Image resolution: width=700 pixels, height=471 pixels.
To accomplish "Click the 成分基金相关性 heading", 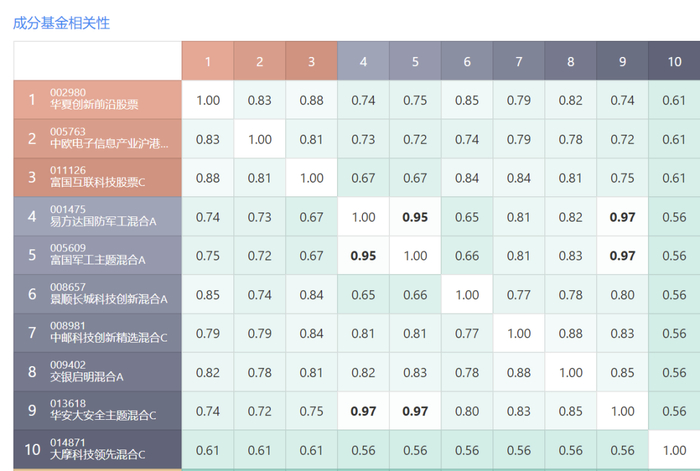I will pos(61,23).
